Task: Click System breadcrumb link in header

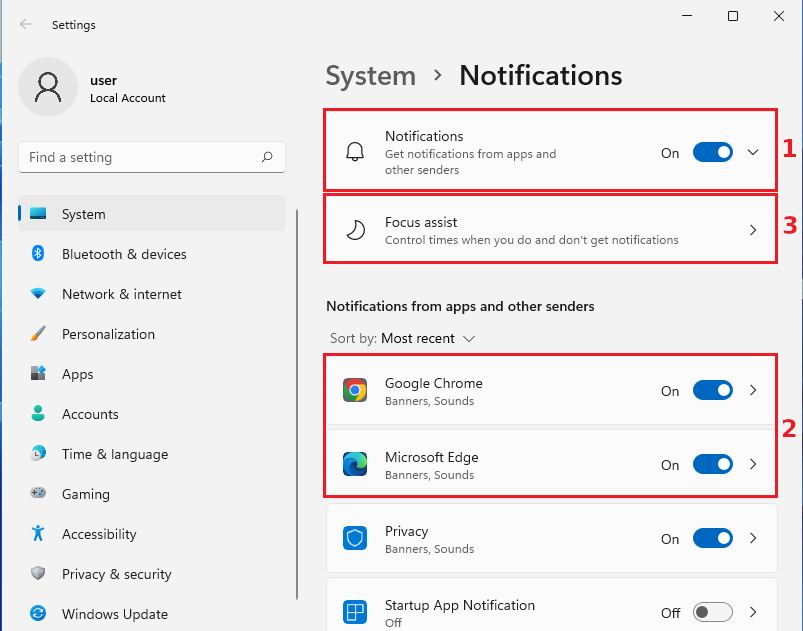Action: click(x=371, y=76)
